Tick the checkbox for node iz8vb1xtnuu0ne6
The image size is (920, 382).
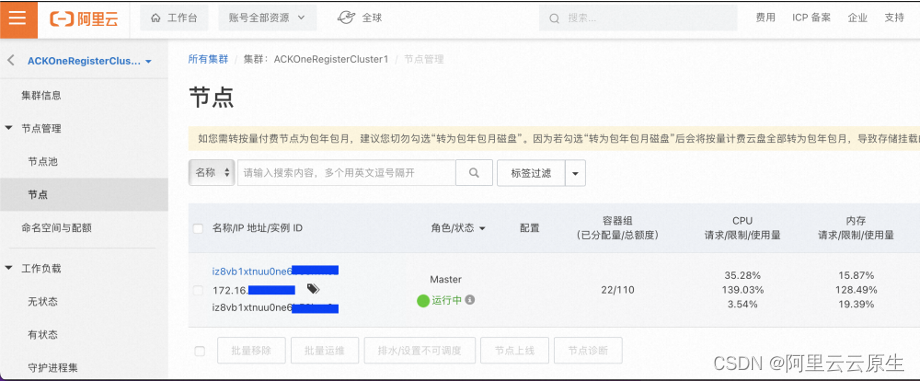click(198, 290)
